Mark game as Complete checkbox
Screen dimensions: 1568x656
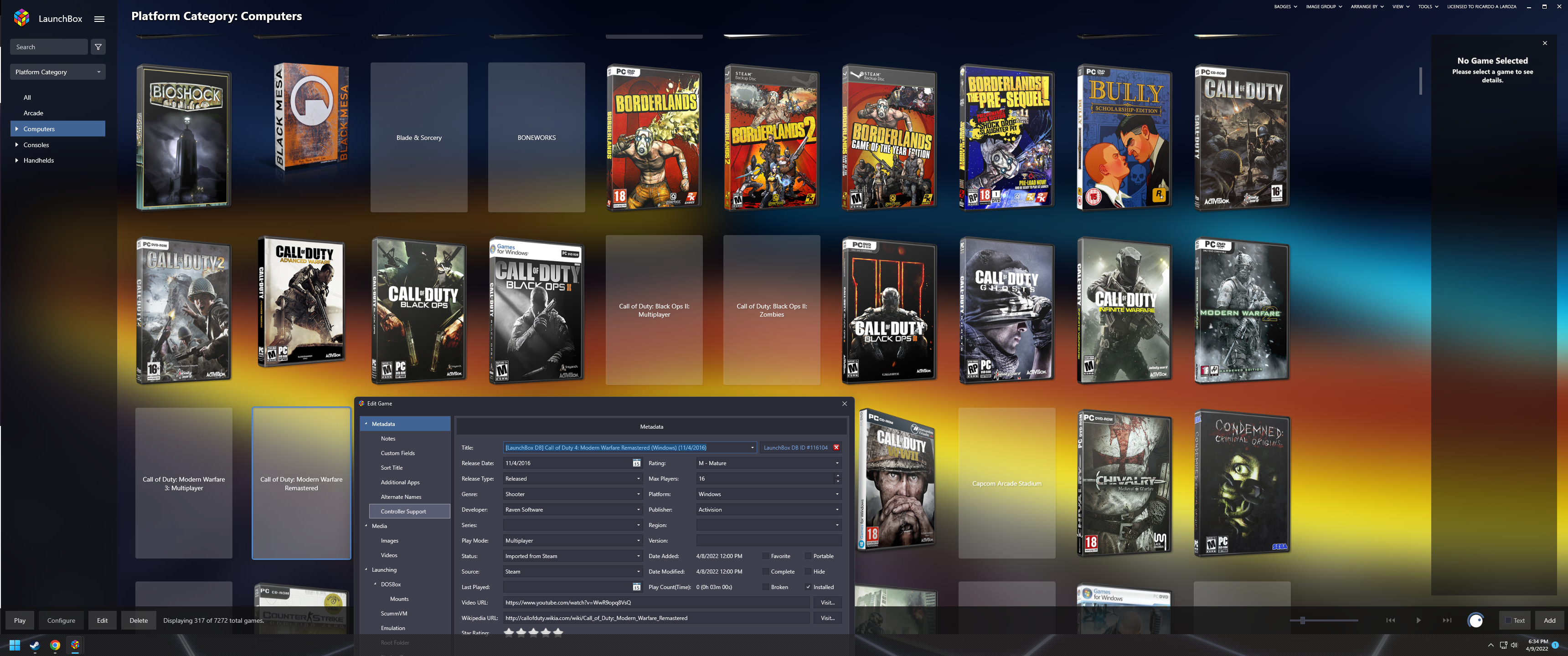[x=765, y=572]
